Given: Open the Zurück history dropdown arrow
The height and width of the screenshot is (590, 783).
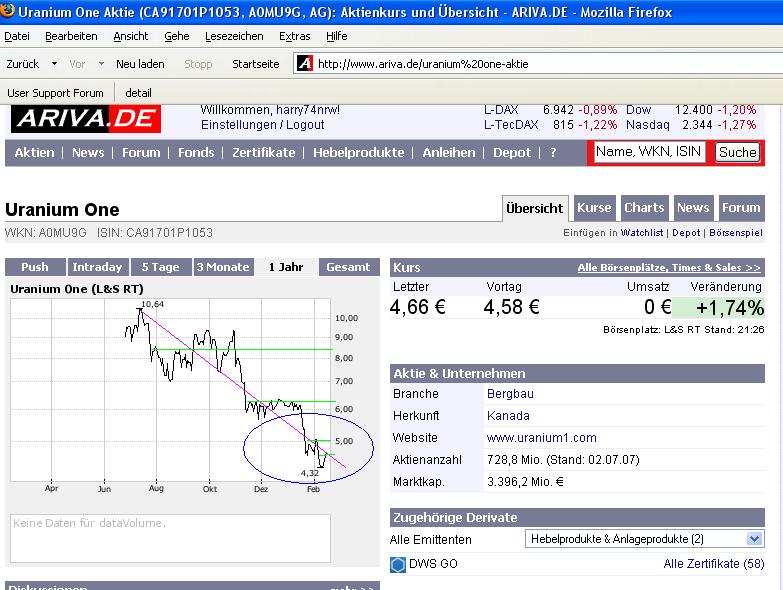Looking at the screenshot, I should click(54, 64).
